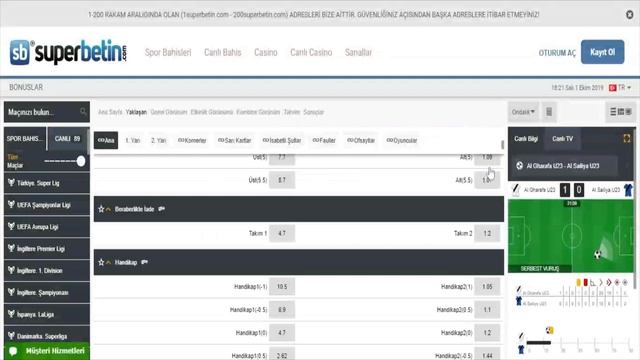Switch to the Canlı TV tab

click(x=562, y=139)
